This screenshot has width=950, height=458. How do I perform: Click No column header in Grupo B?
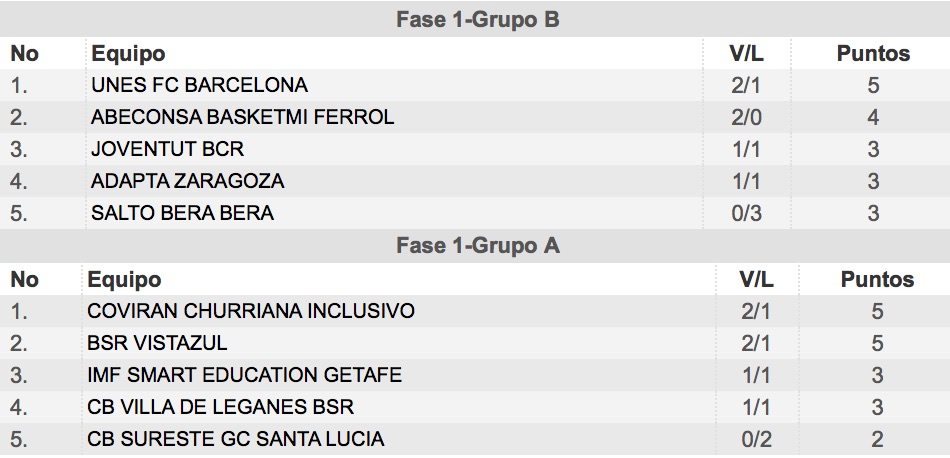tap(25, 53)
